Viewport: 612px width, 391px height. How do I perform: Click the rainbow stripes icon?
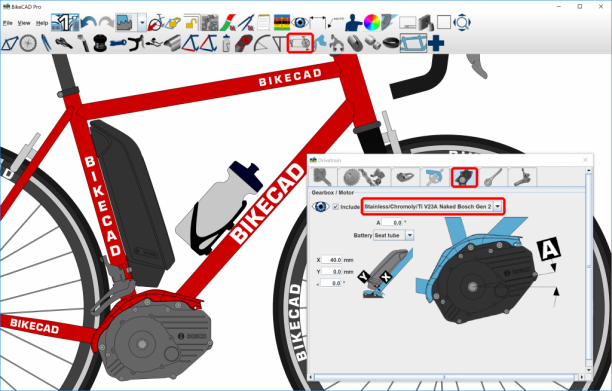coord(282,23)
